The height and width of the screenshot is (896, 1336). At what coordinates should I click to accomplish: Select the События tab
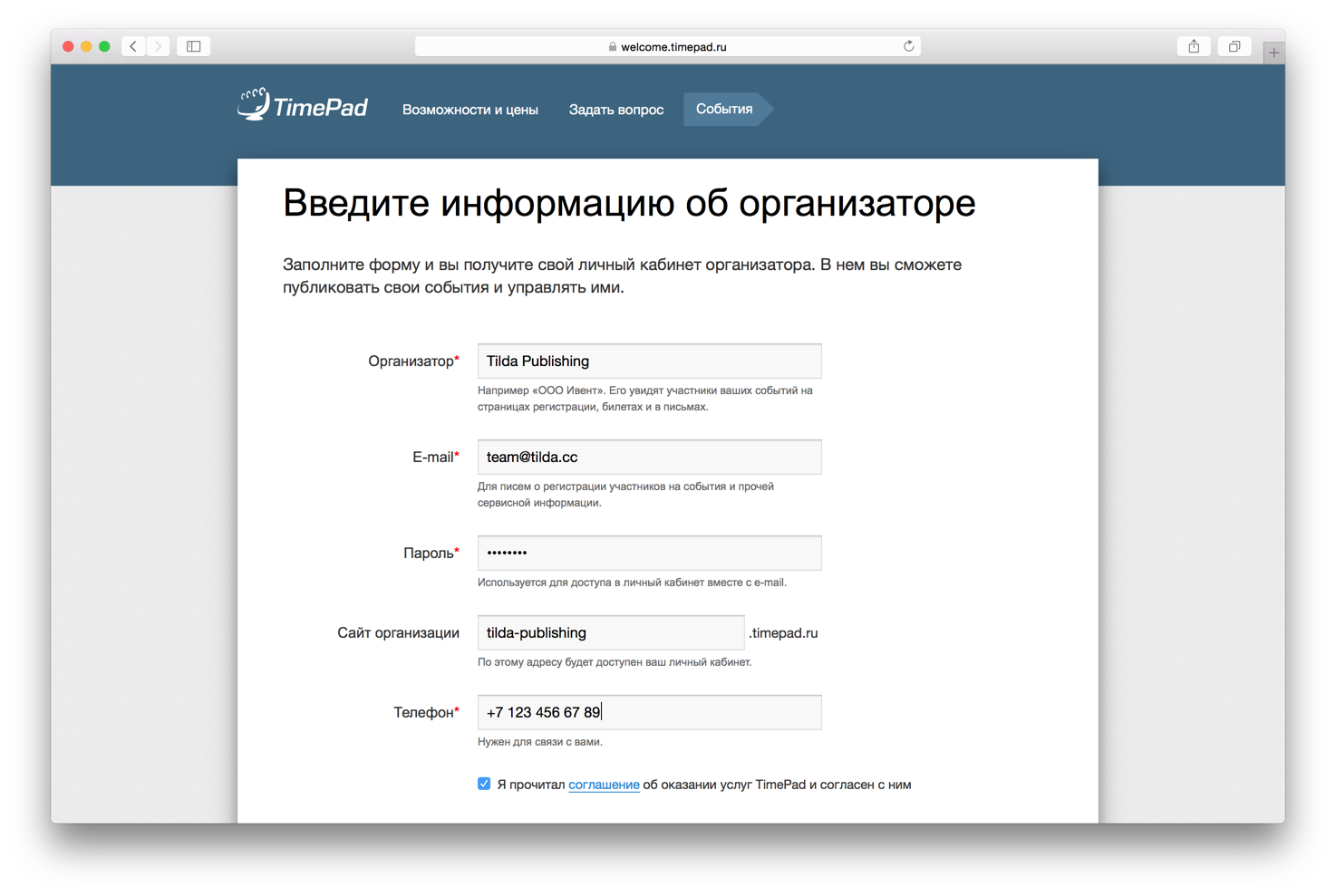point(723,109)
